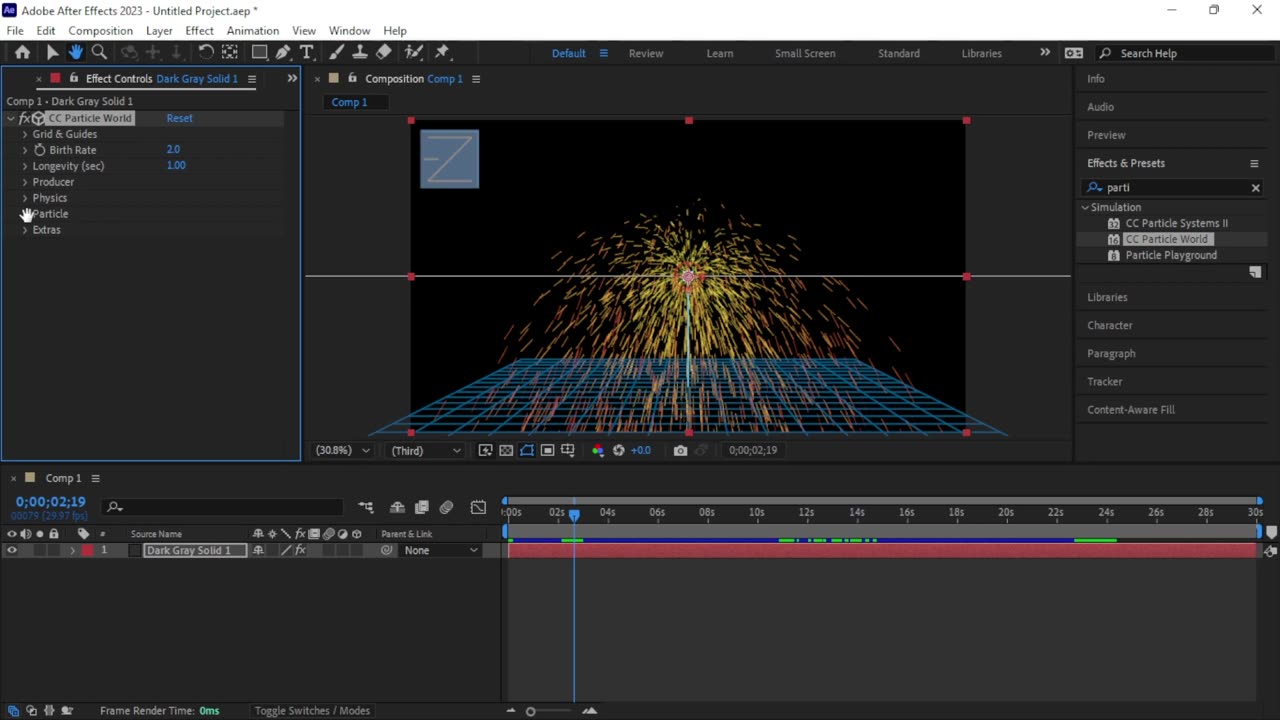Select the Selection (arrow) tool
This screenshot has width=1280, height=720.
pos(52,53)
